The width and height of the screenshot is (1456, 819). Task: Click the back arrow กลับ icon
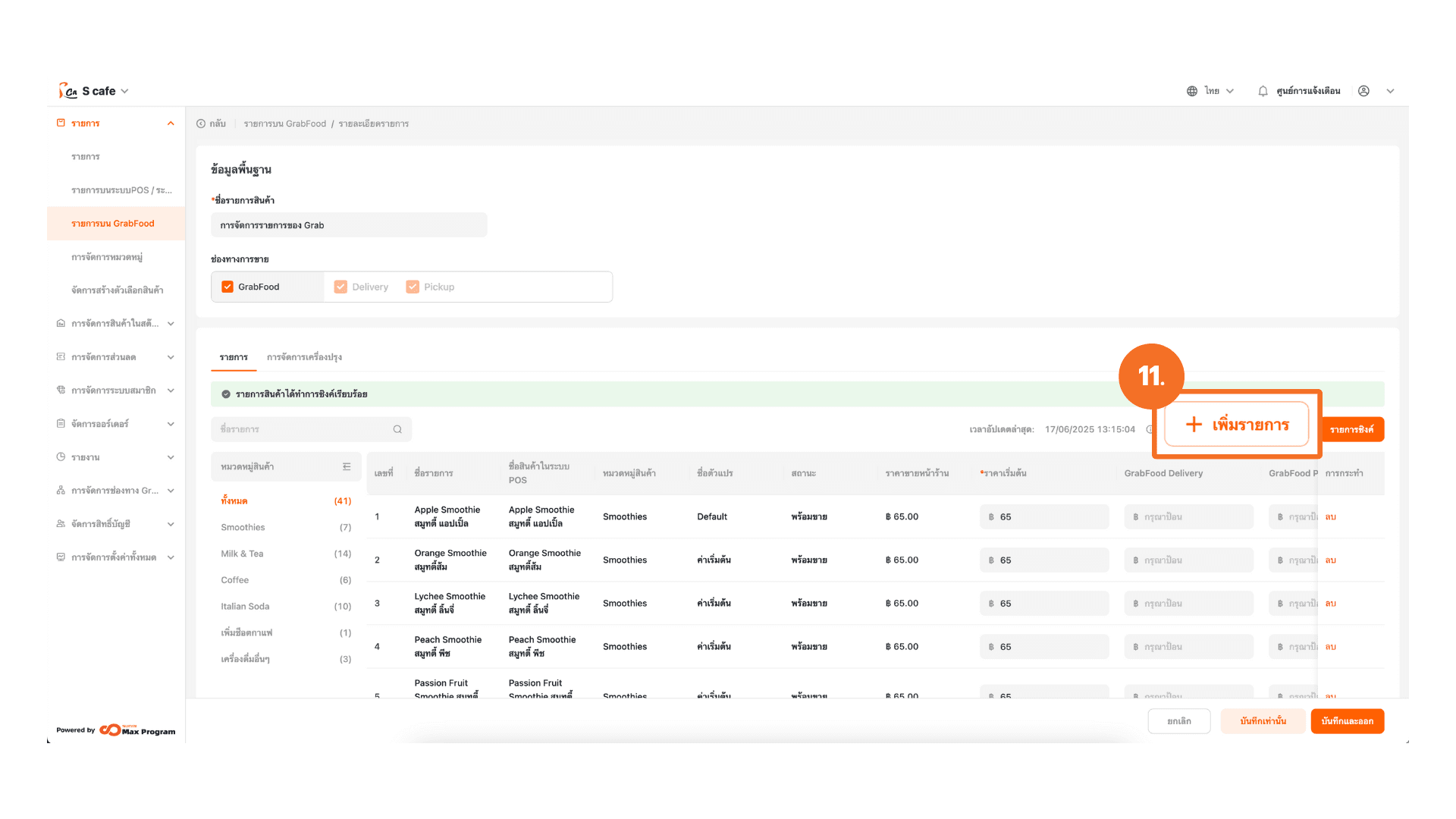(x=201, y=124)
